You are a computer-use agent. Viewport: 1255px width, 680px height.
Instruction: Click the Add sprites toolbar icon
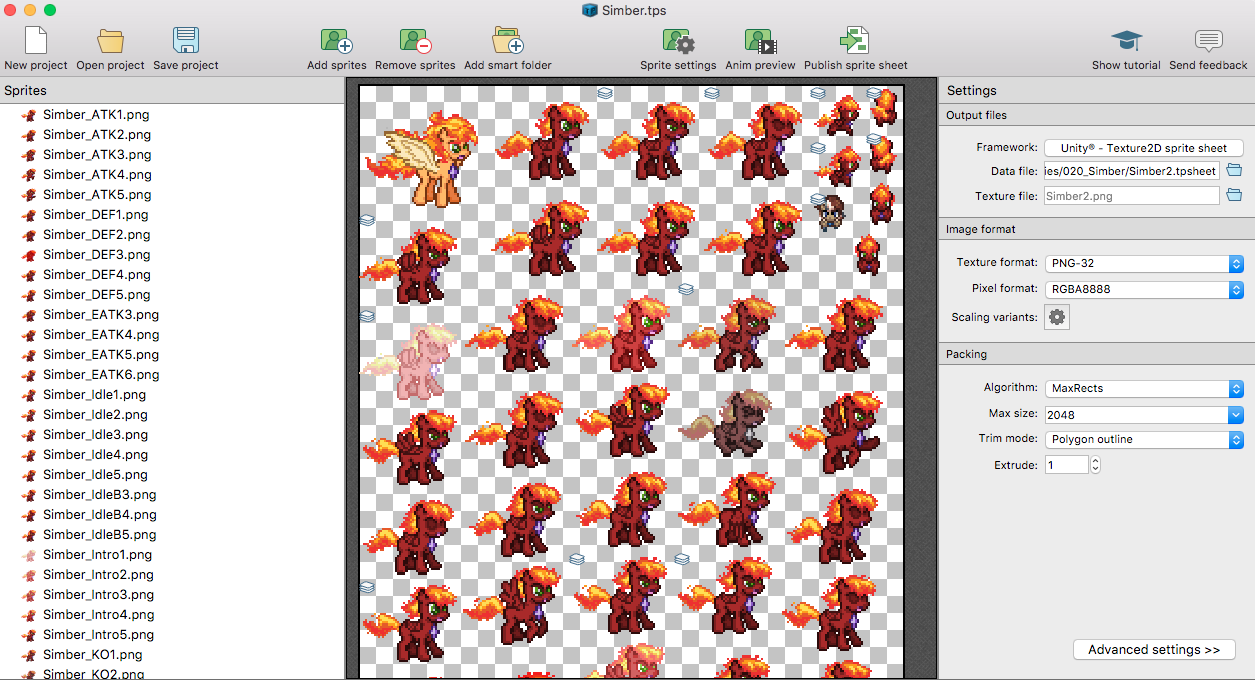click(x=336, y=41)
